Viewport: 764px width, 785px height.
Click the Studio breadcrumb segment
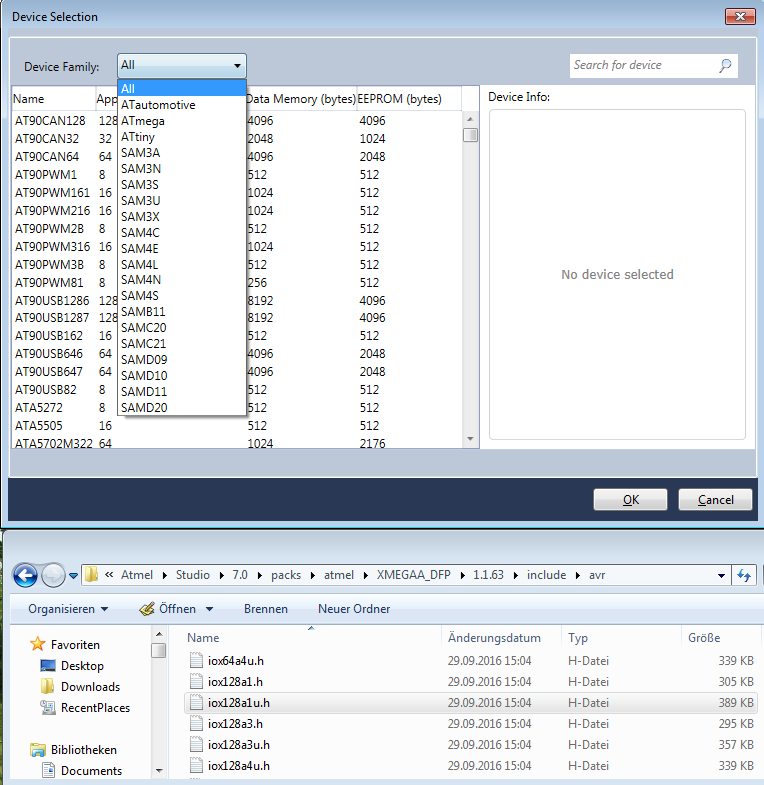click(x=193, y=575)
